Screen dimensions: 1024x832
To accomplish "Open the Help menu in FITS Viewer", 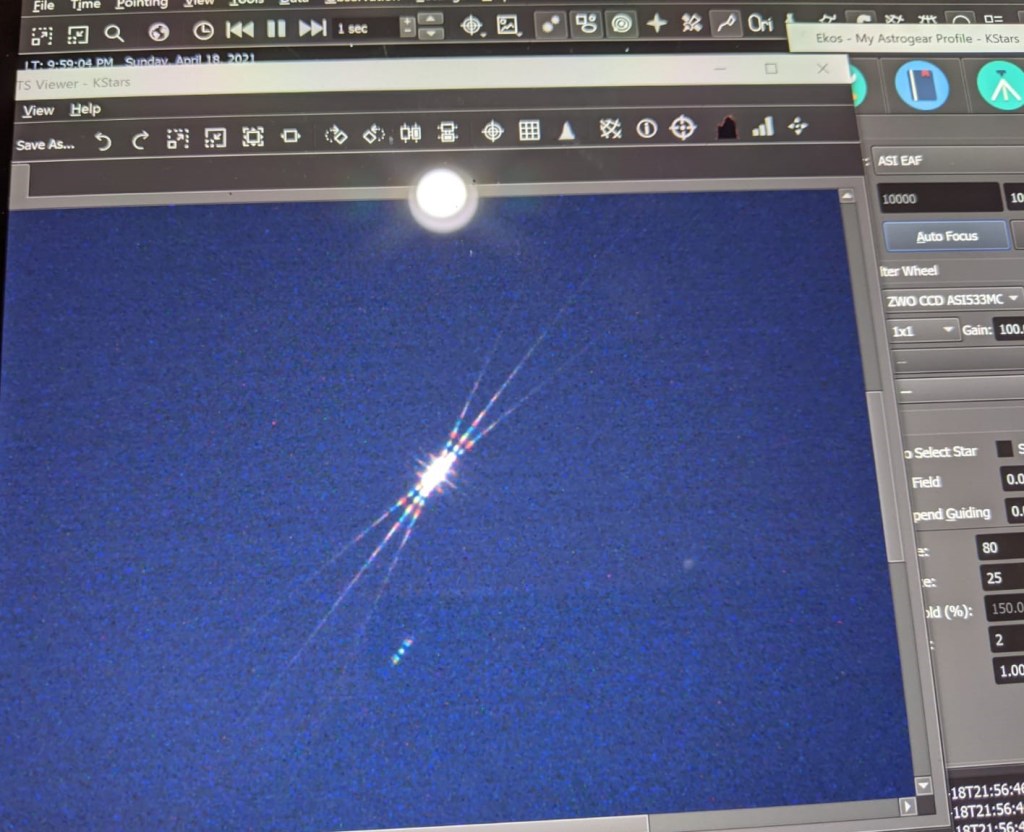I will [x=85, y=109].
